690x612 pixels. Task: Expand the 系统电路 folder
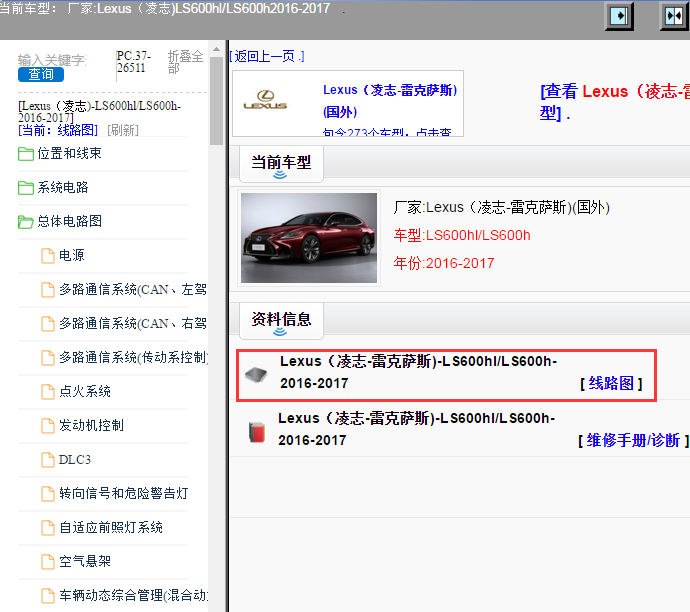tap(63, 187)
